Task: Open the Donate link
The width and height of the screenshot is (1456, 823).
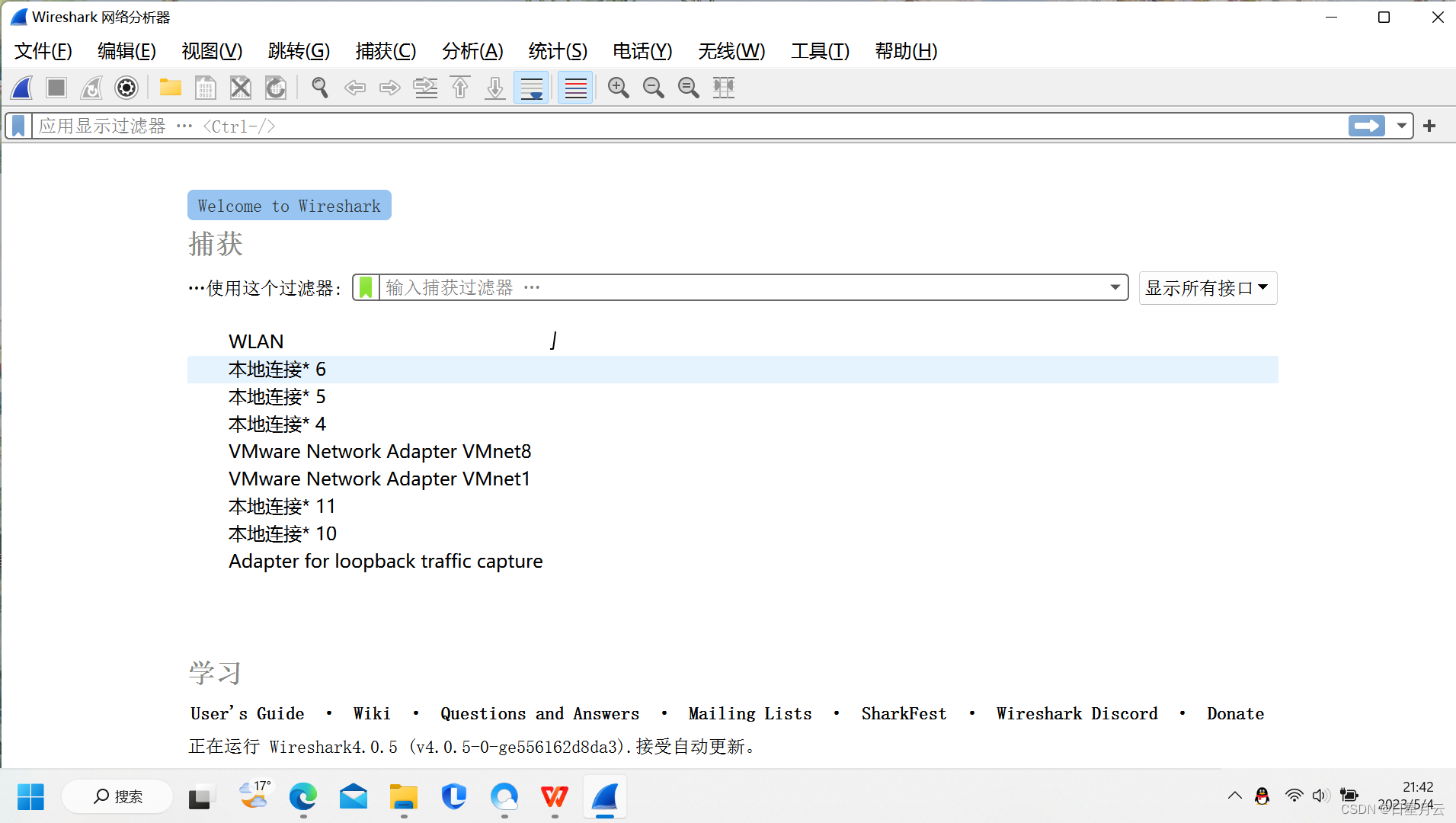Action: [x=1236, y=713]
